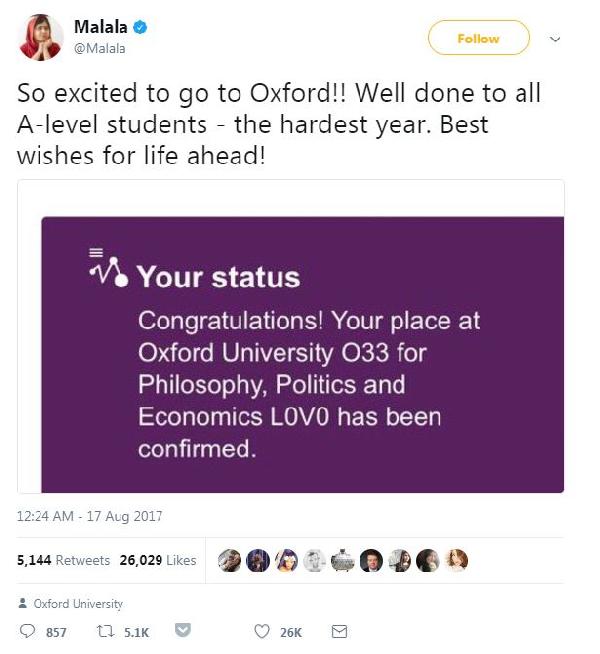Screen dimensions: 600x654
Task: Click the 12:24 AM - 17 Aug 2017 timestamp
Action: tap(89, 516)
